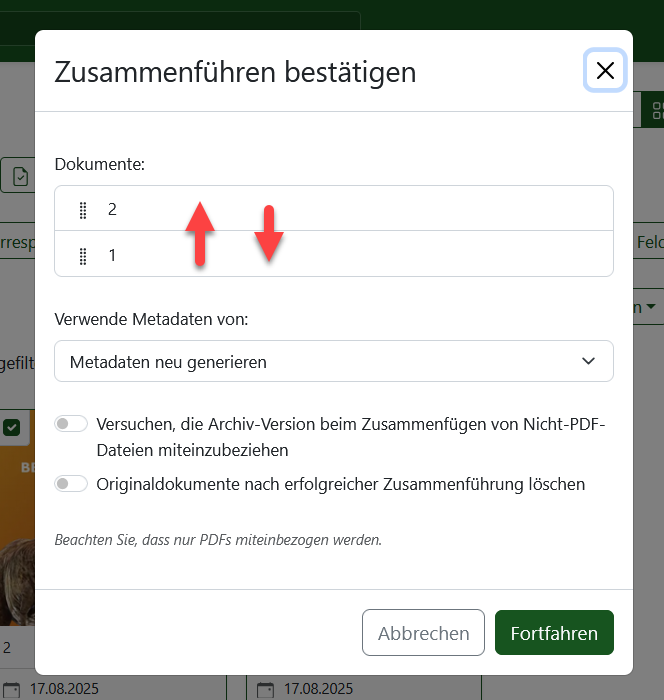Click the Abbrechen button
664x700 pixels.
[423, 633]
